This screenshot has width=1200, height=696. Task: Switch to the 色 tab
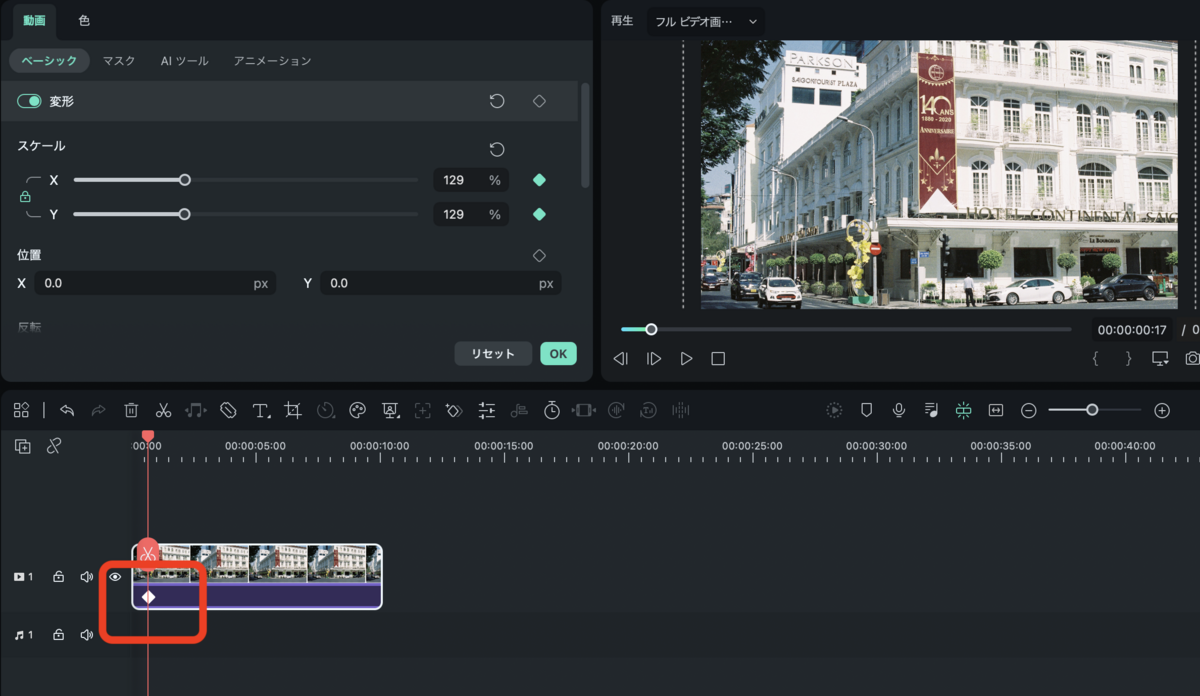pos(84,20)
